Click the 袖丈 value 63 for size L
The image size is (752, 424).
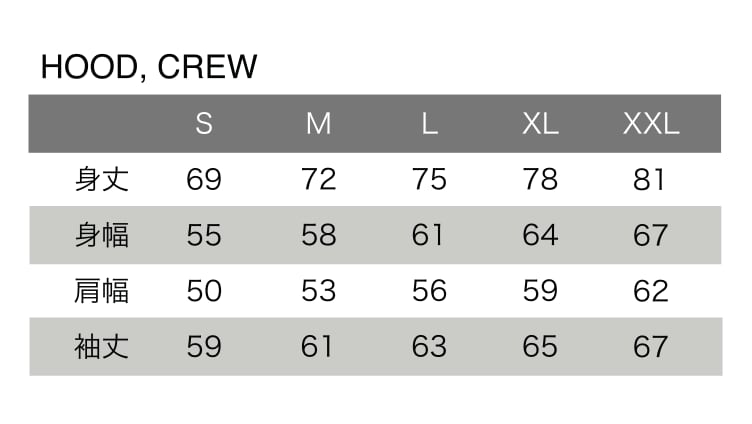pos(429,347)
